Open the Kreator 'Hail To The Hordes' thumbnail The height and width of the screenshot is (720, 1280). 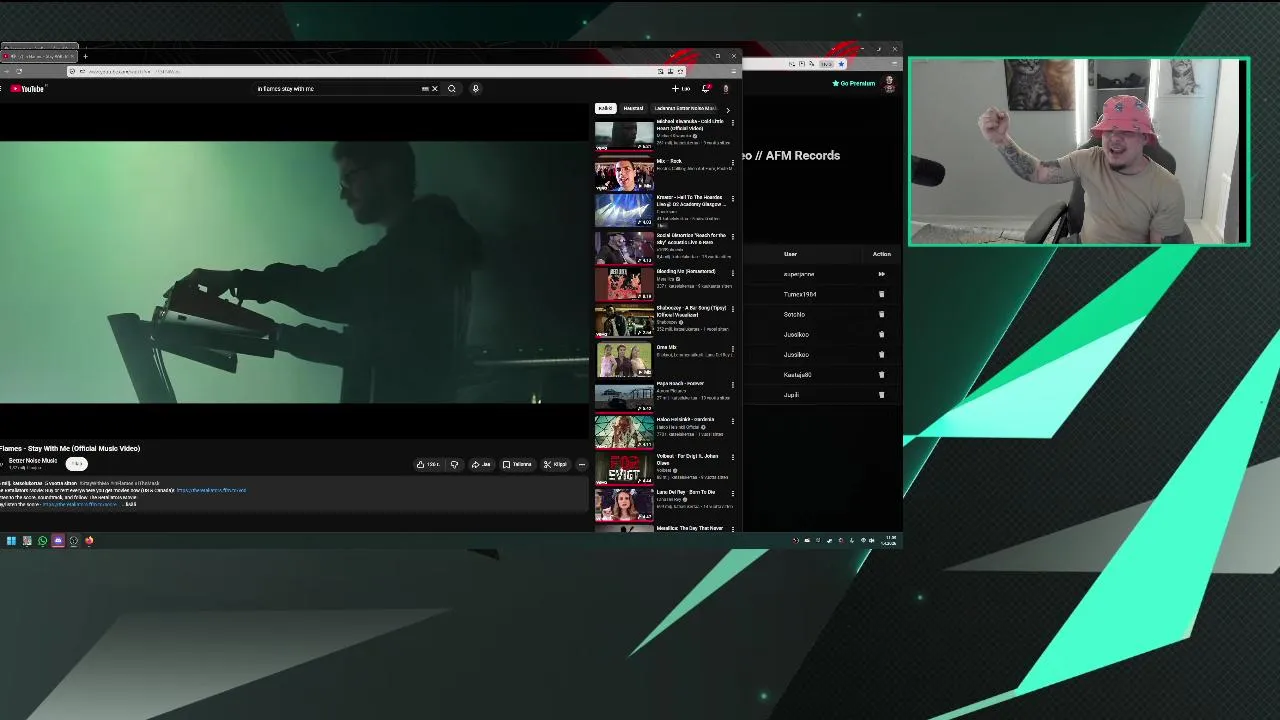tap(624, 210)
